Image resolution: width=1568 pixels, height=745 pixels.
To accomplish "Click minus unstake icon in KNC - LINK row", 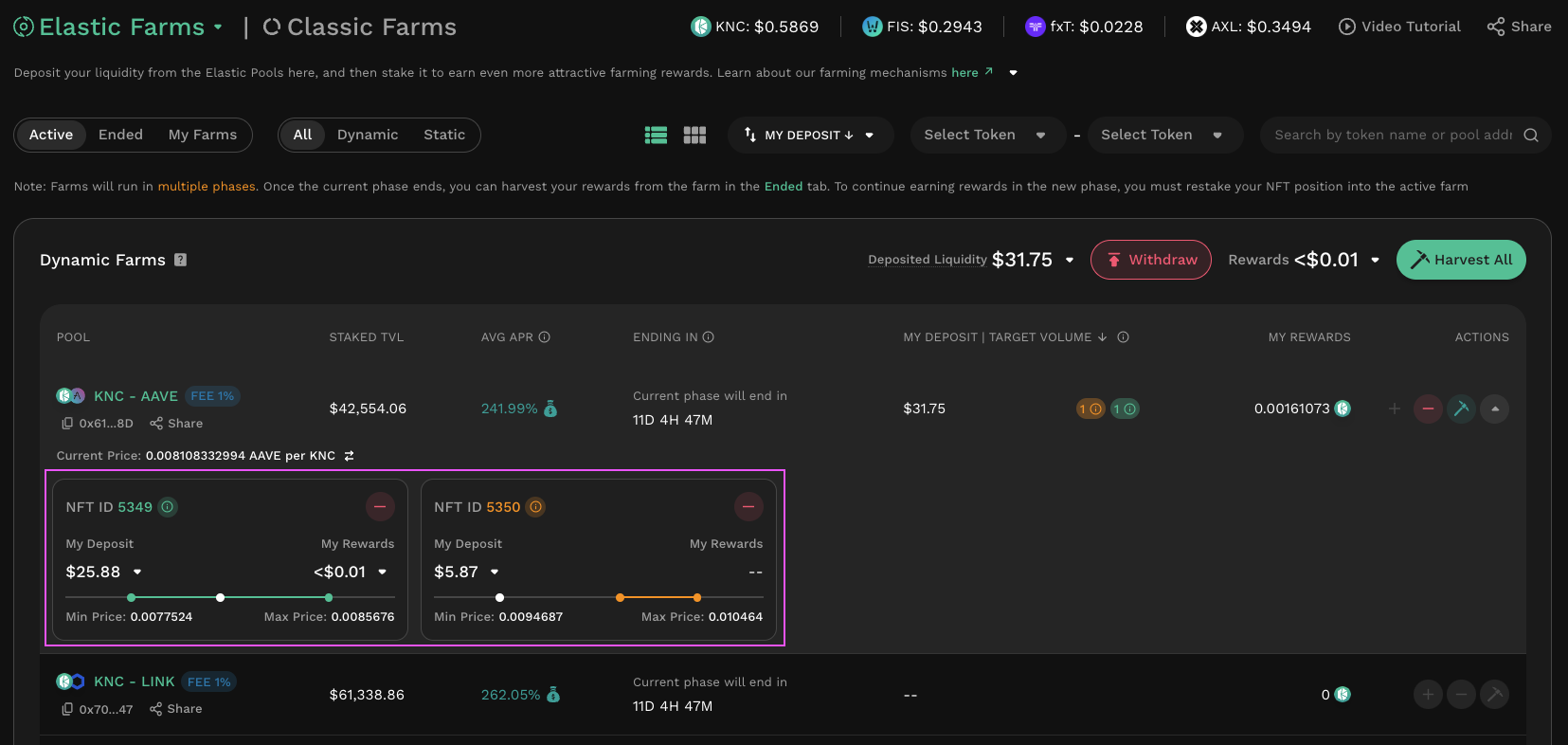I will click(1461, 695).
